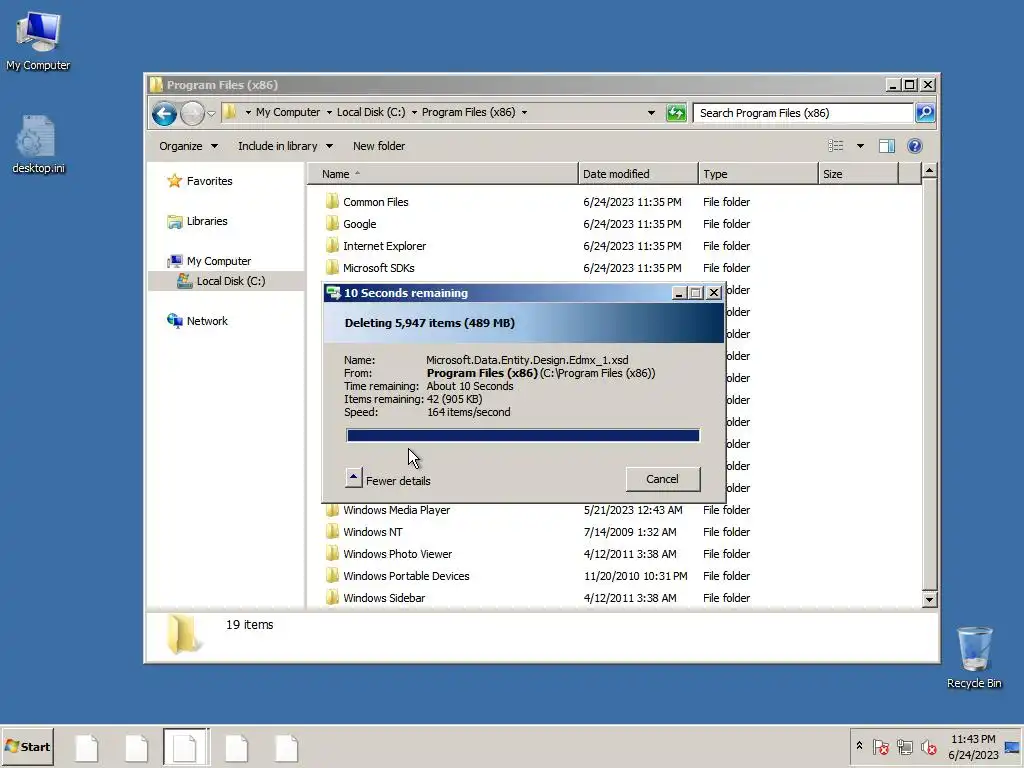The height and width of the screenshot is (768, 1024).
Task: Select the Windows NT folder icon
Action: point(332,532)
